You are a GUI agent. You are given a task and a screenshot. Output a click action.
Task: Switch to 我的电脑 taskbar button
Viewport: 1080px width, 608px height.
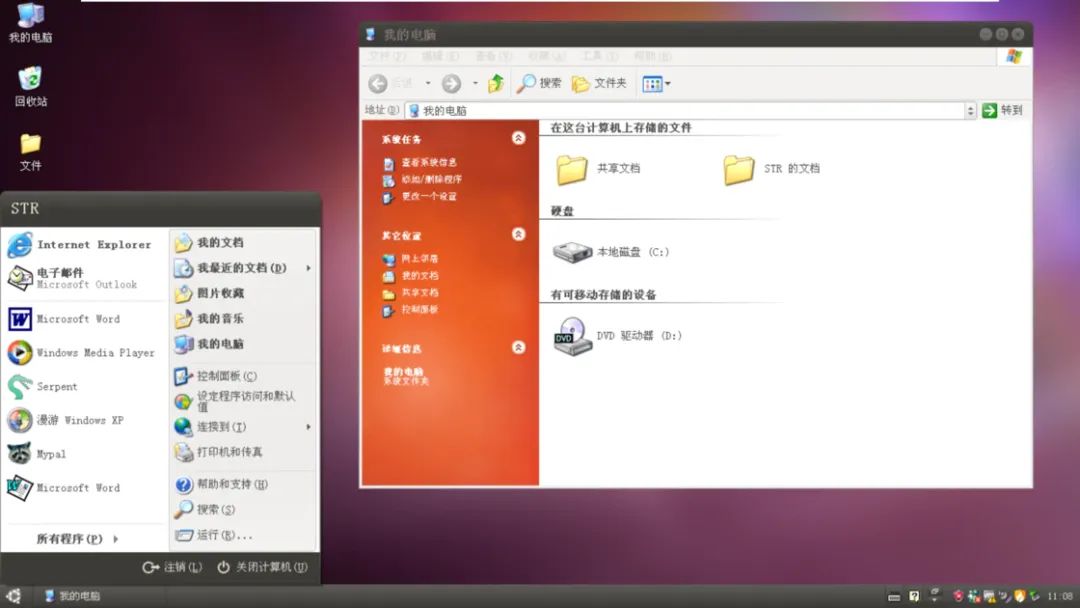[72, 596]
